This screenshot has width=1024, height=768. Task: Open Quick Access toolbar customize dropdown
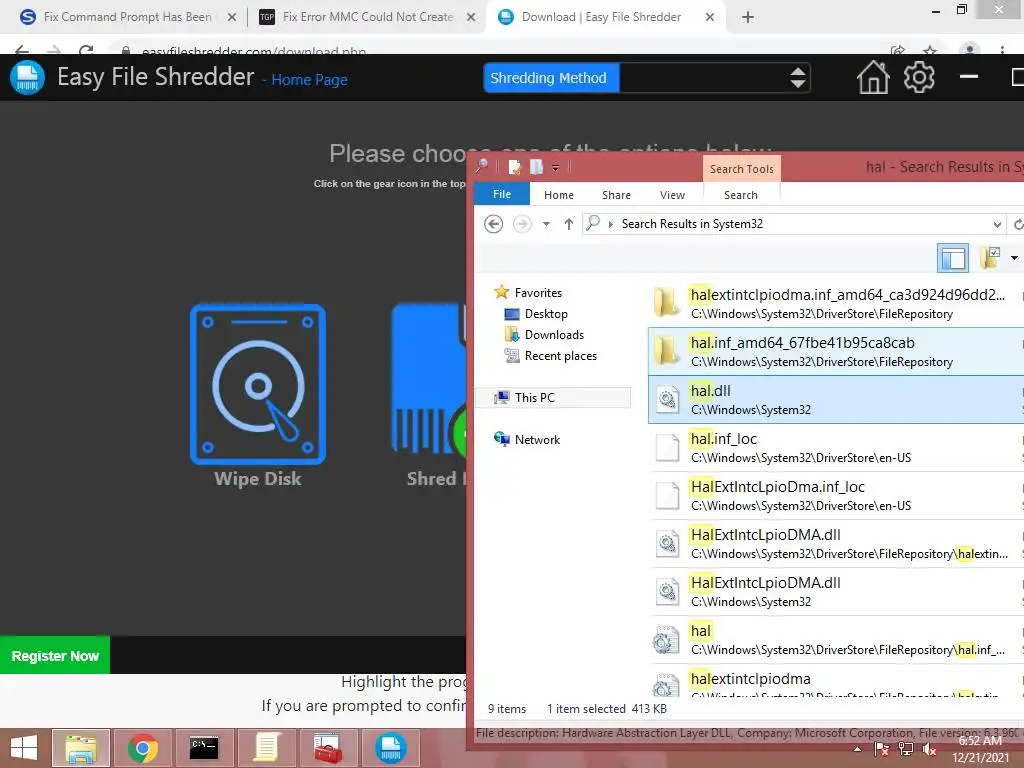tap(555, 168)
